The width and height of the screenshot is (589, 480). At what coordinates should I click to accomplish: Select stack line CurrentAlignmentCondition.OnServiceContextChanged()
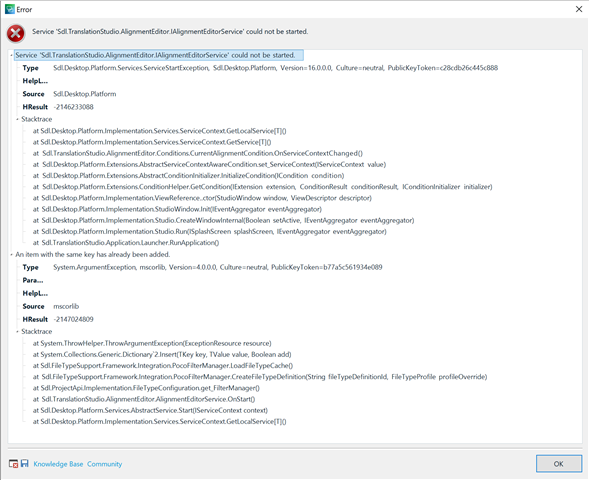(198, 153)
